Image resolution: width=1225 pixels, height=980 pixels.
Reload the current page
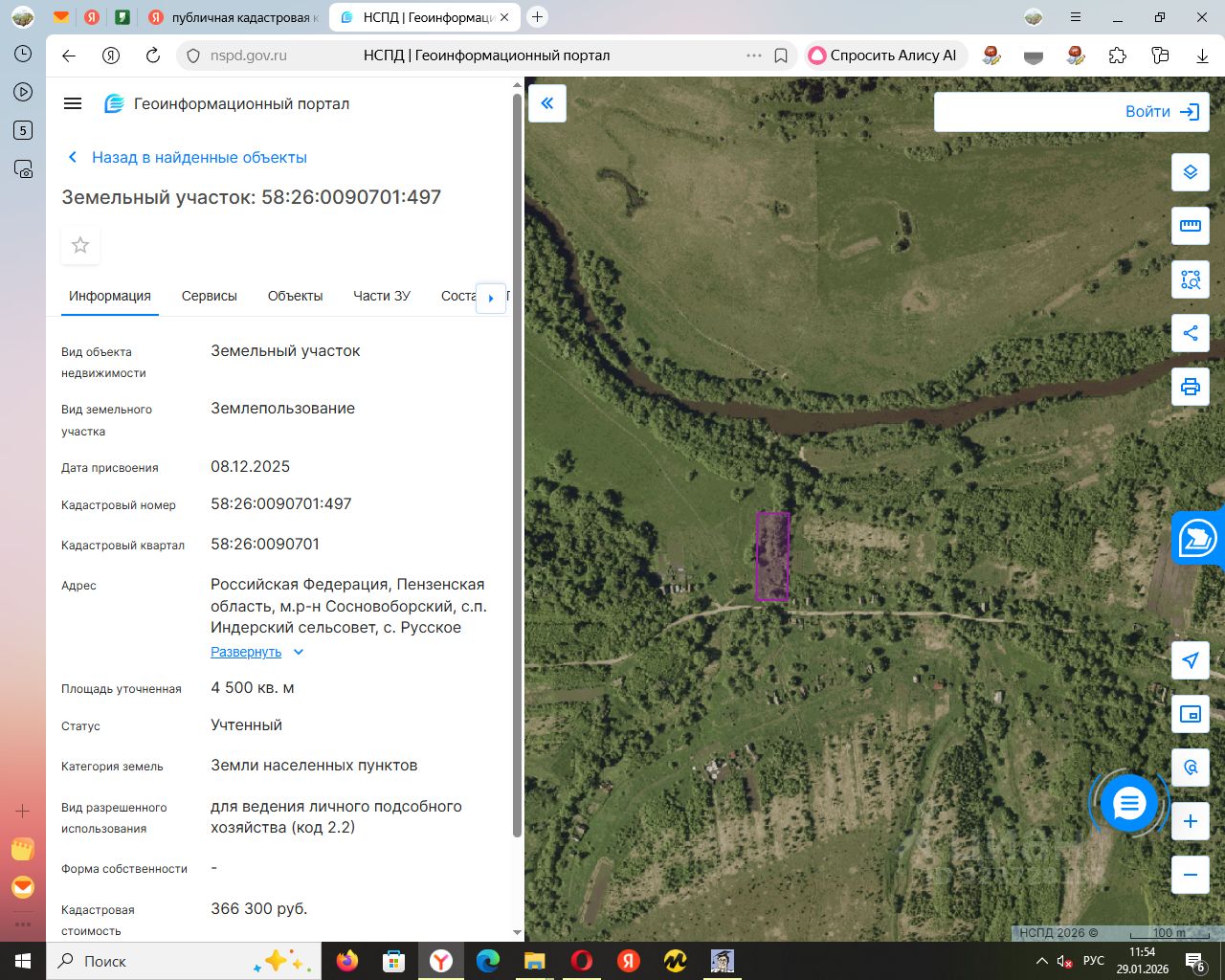pyautogui.click(x=152, y=56)
